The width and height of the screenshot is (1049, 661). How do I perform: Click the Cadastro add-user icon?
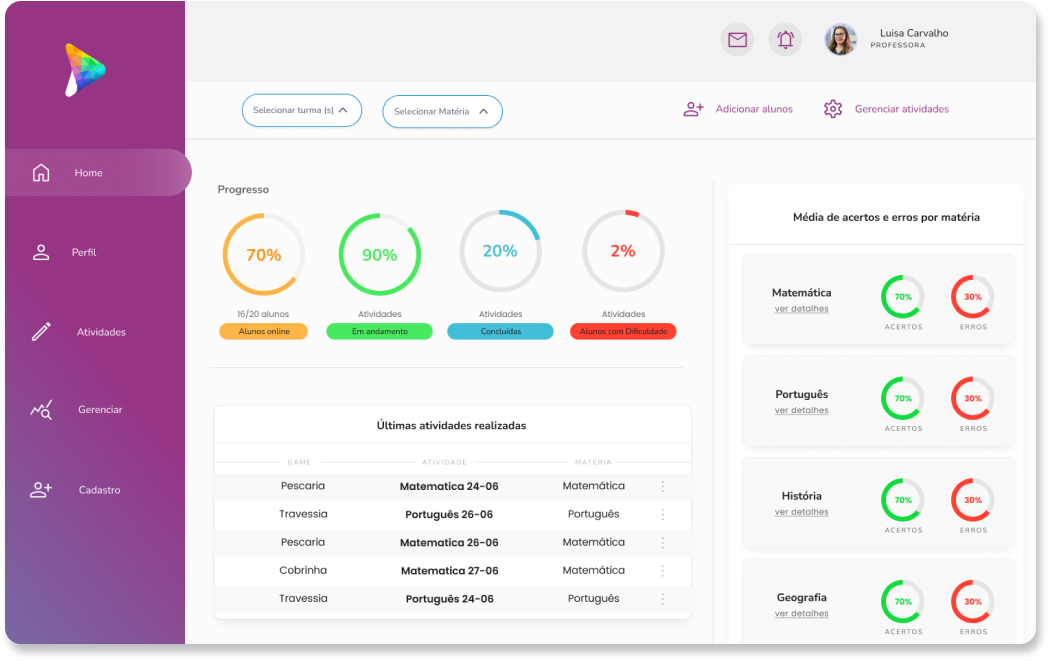pyautogui.click(x=41, y=490)
